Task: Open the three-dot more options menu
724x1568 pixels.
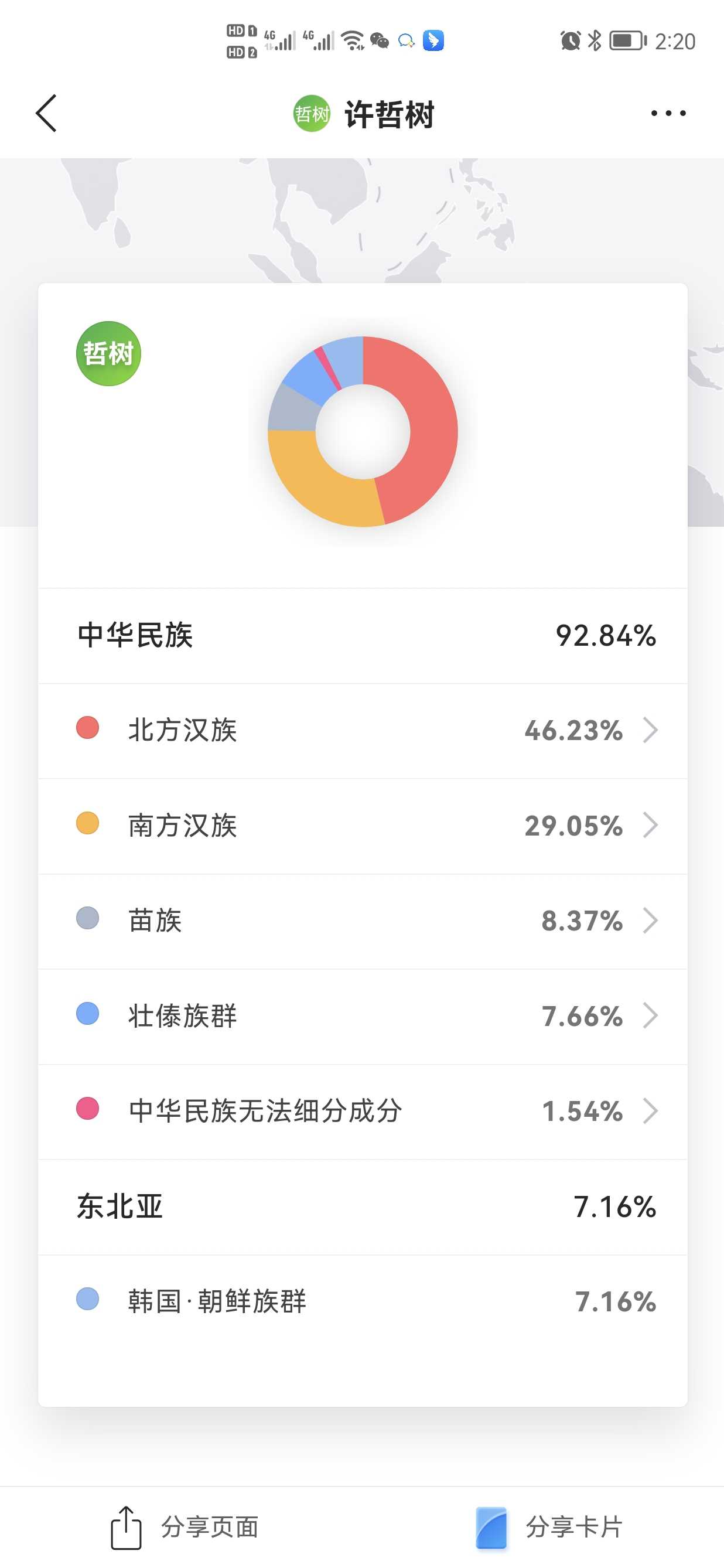Action: pos(668,113)
